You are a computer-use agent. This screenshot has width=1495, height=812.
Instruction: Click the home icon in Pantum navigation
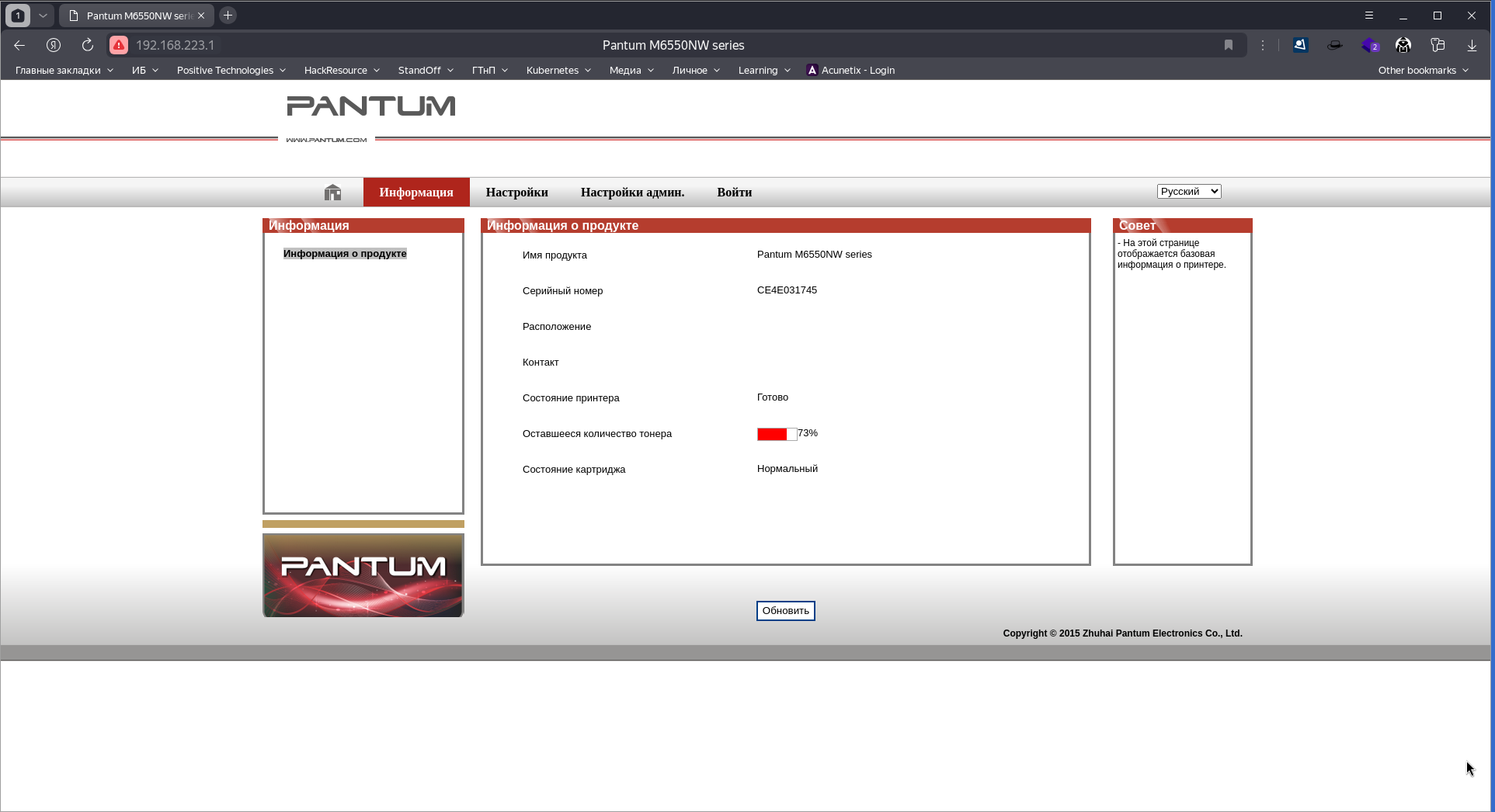[332, 193]
